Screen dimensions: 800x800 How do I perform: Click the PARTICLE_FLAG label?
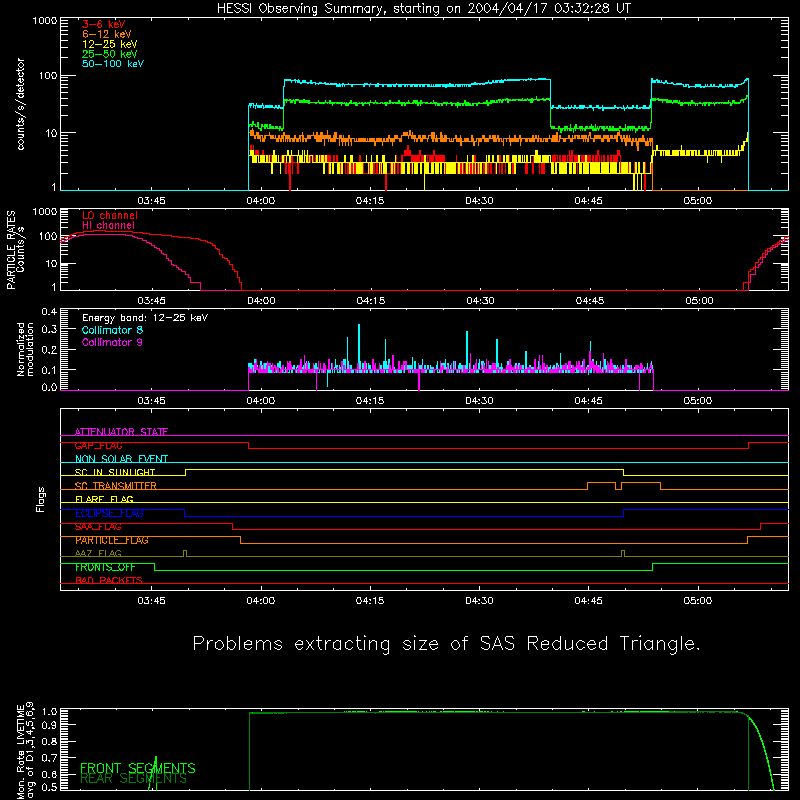[x=112, y=540]
